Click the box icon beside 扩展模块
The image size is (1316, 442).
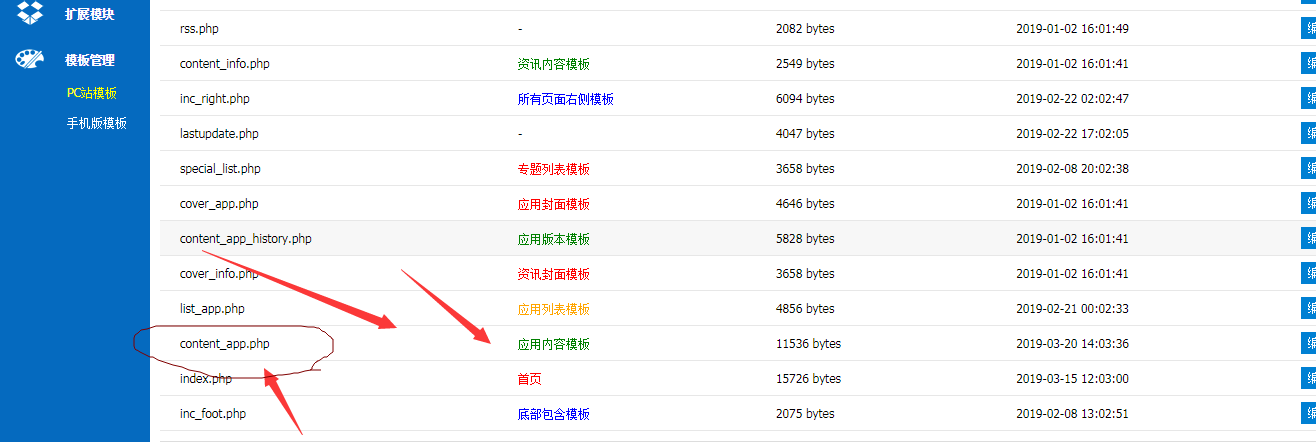coord(30,13)
